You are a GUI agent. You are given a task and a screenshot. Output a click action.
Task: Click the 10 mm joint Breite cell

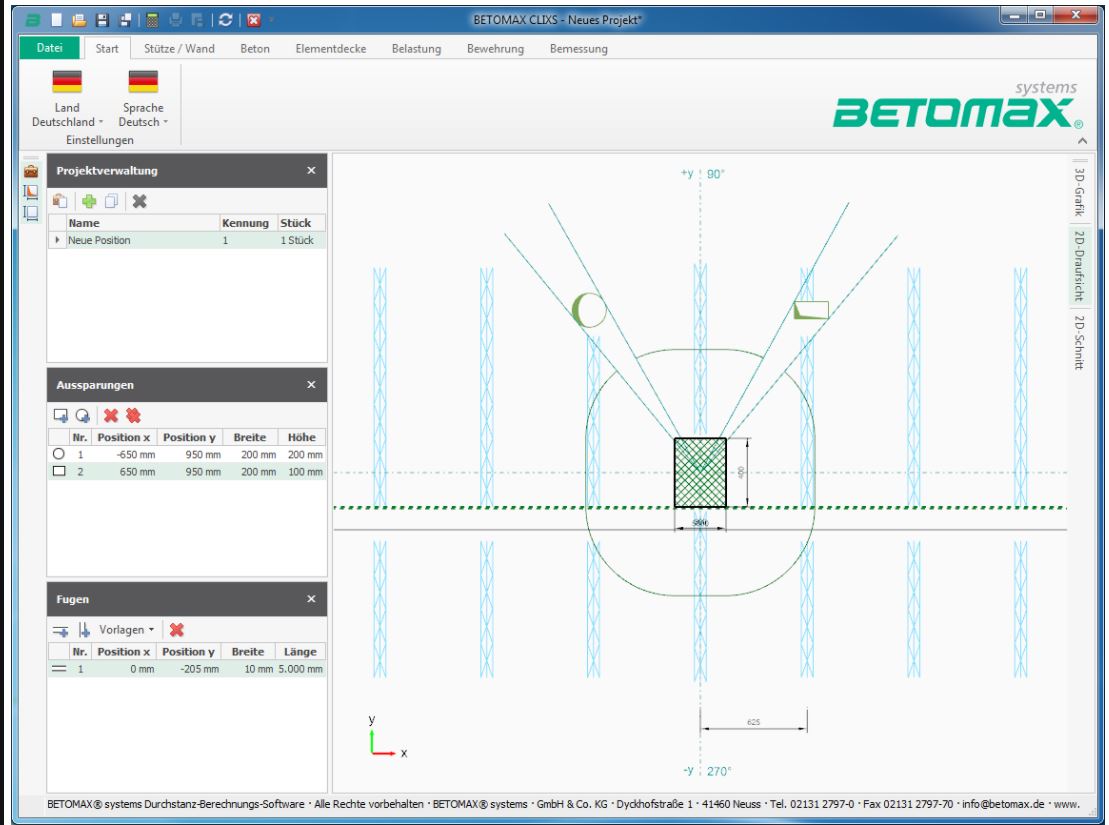click(248, 669)
